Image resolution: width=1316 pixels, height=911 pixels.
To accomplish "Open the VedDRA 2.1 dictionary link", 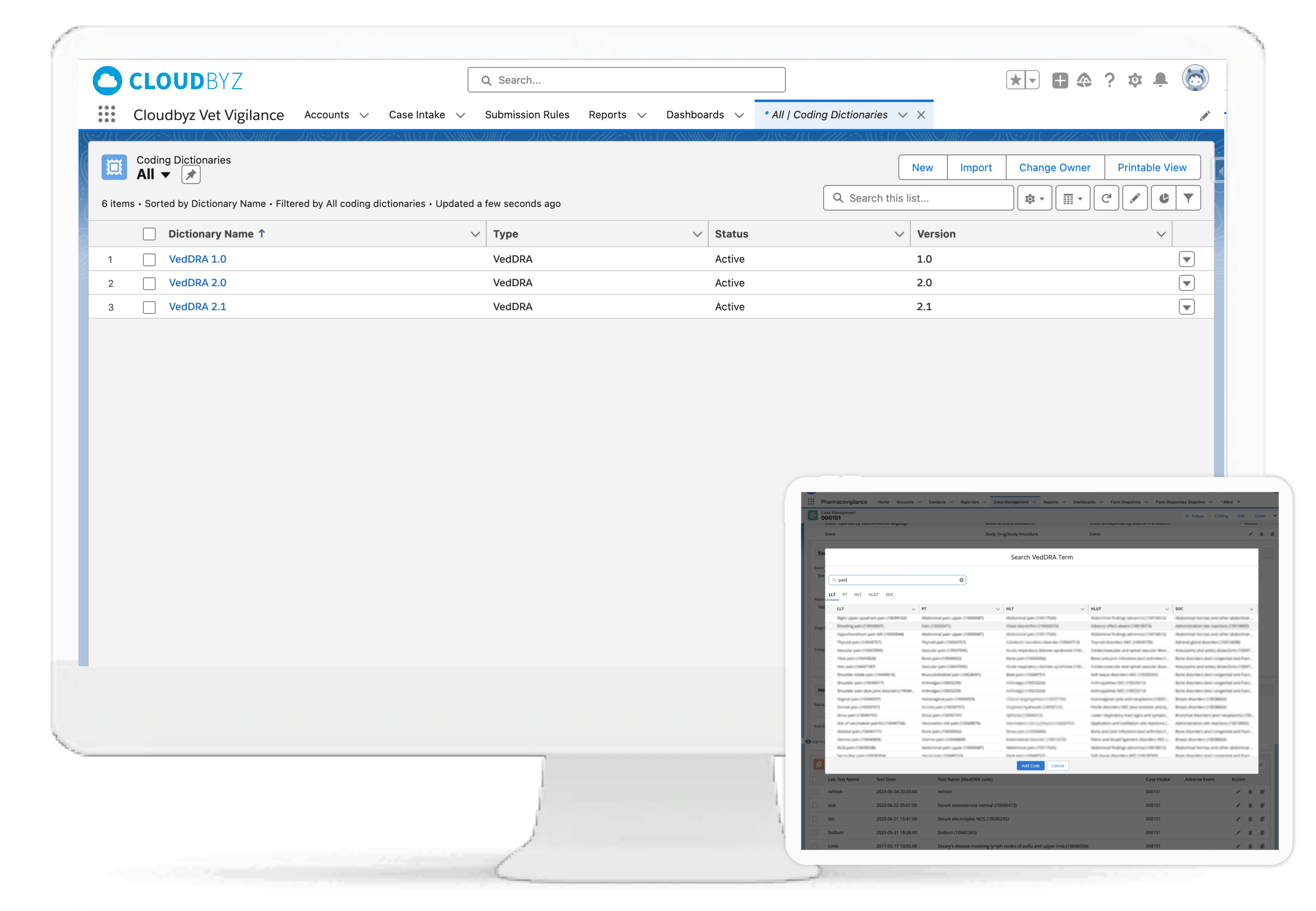I will [x=198, y=306].
